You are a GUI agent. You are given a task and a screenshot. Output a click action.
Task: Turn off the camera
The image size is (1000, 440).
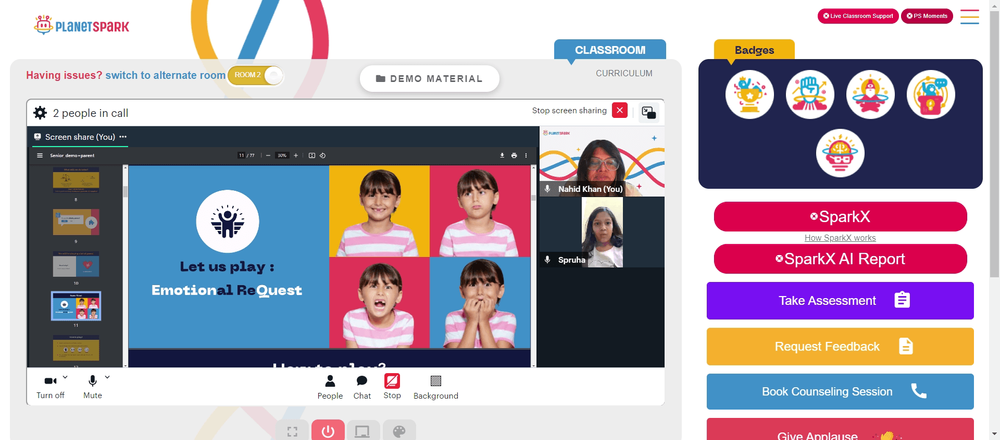[50, 386]
